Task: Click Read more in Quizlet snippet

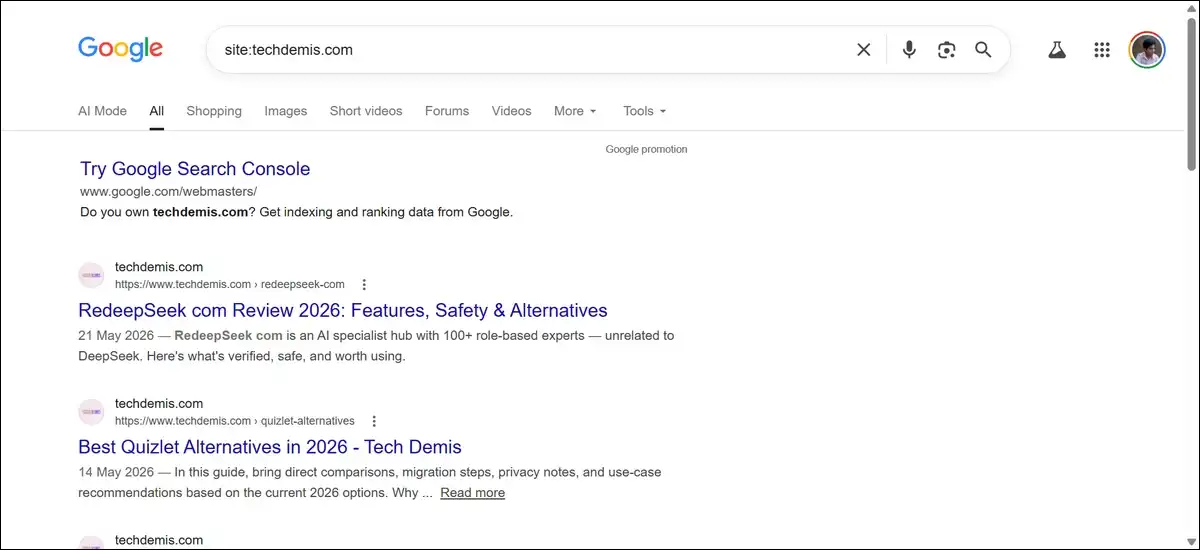Action: click(472, 493)
